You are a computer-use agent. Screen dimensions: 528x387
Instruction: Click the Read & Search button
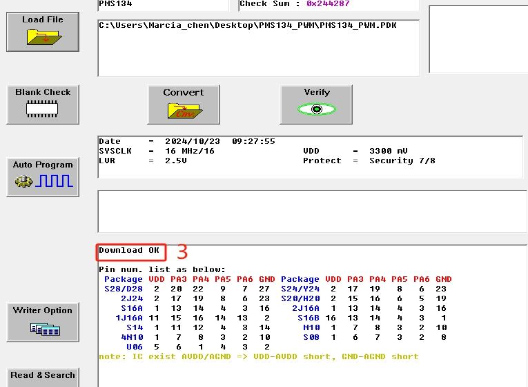(43, 377)
